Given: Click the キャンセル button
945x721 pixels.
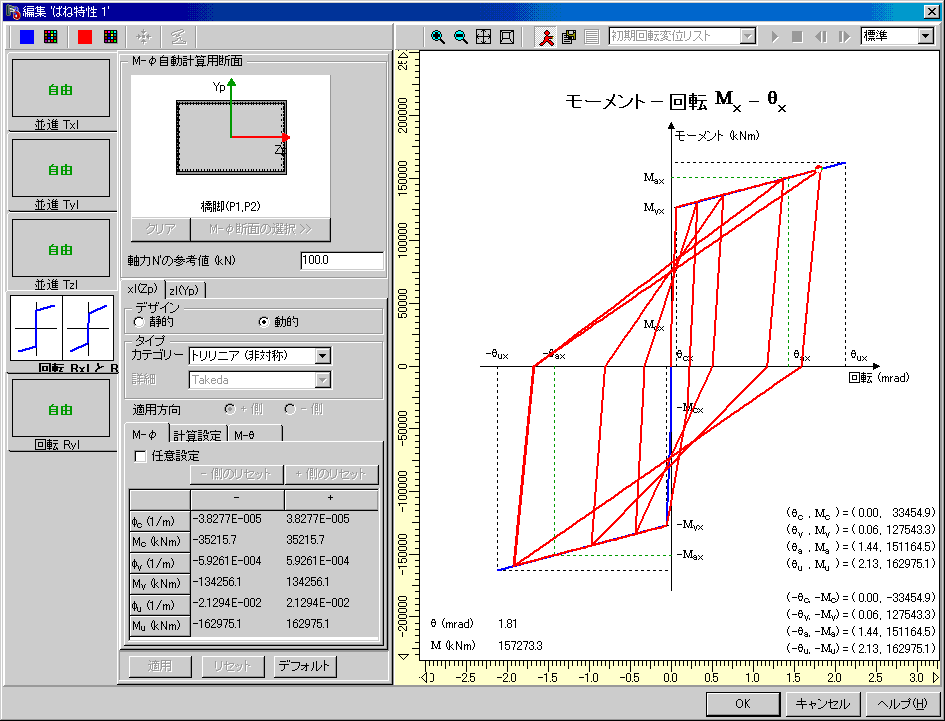Looking at the screenshot, I should 822,703.
